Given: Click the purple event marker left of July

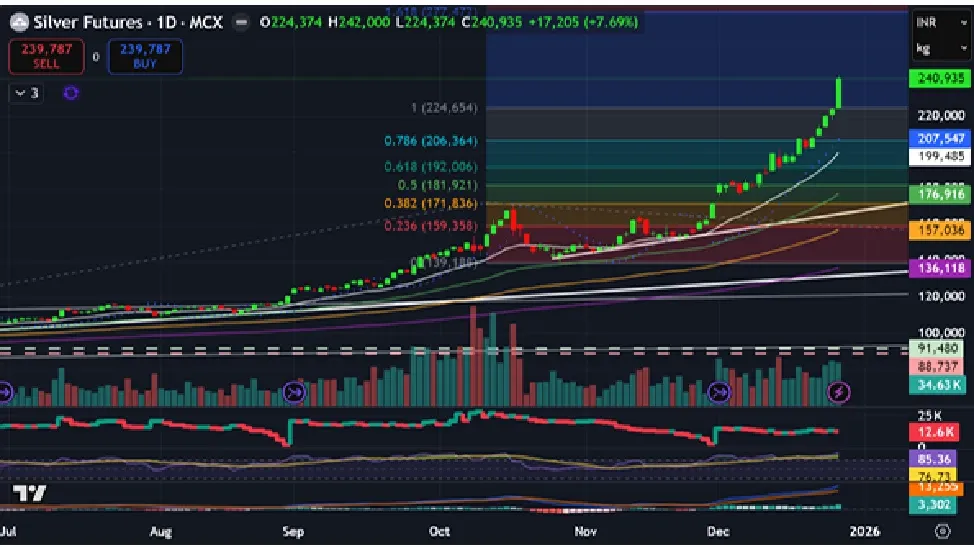Looking at the screenshot, I should point(4,392).
